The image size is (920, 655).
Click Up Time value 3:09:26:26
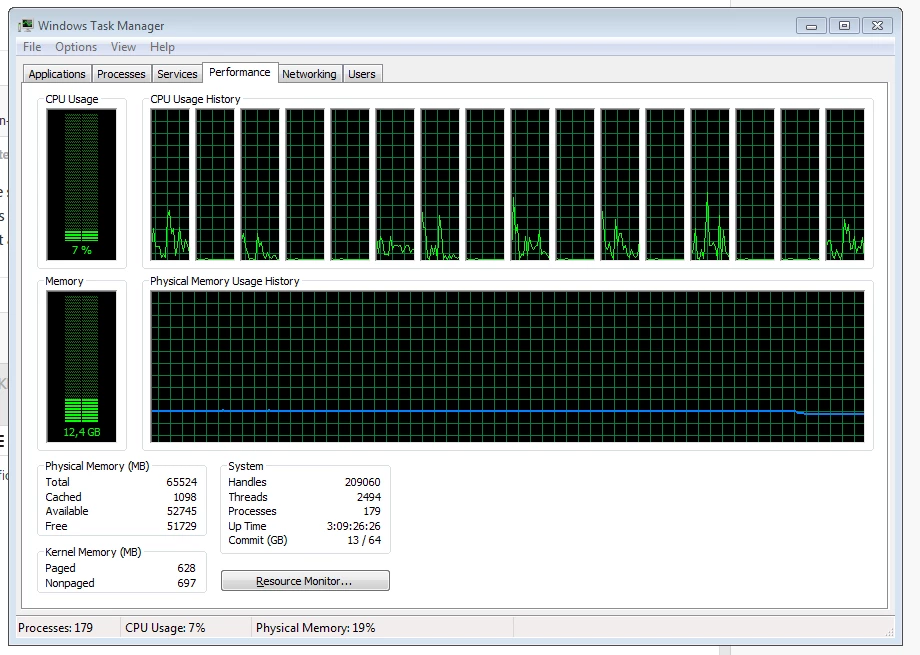pos(354,526)
